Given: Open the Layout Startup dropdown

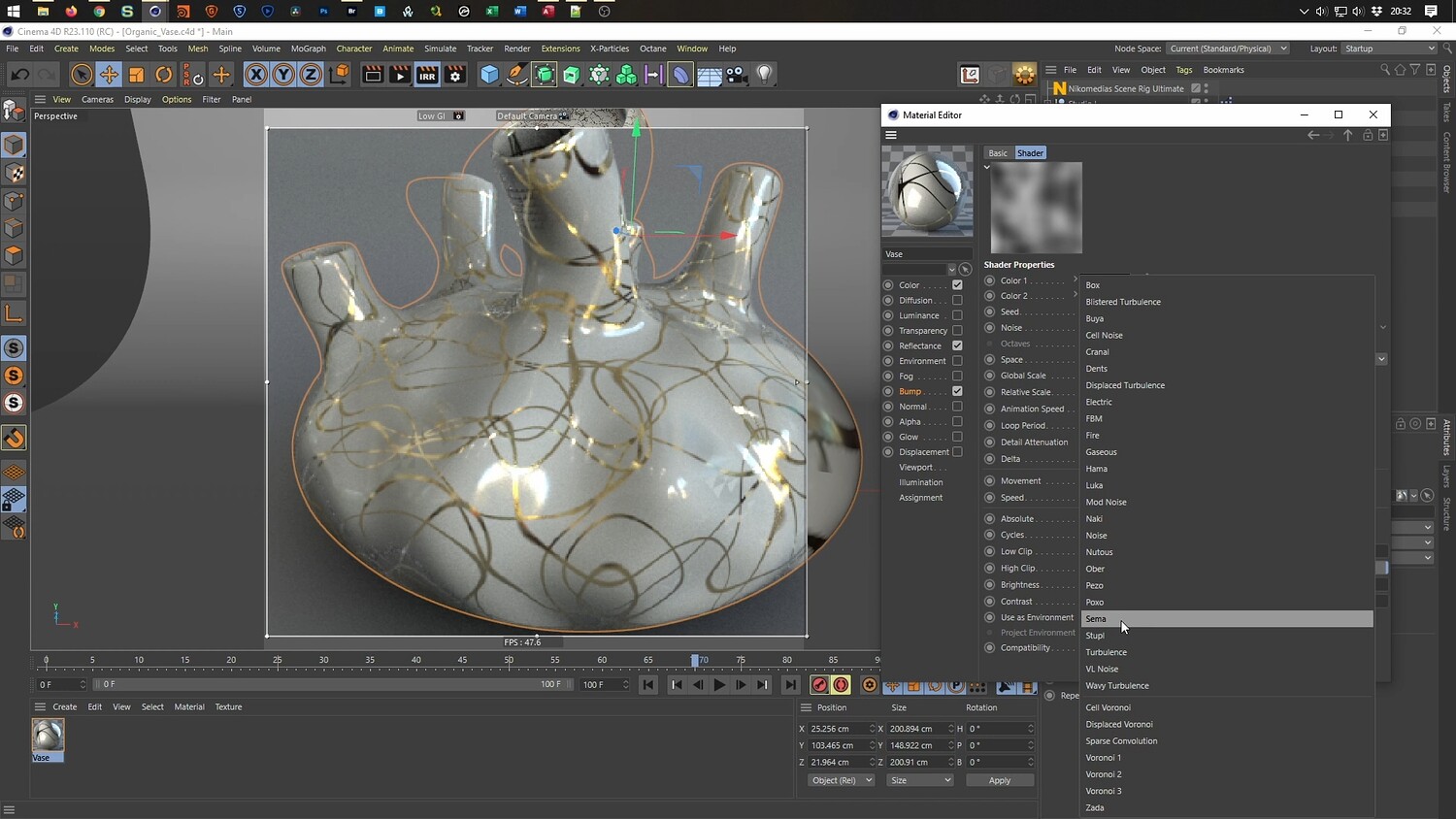Looking at the screenshot, I should 1389,49.
